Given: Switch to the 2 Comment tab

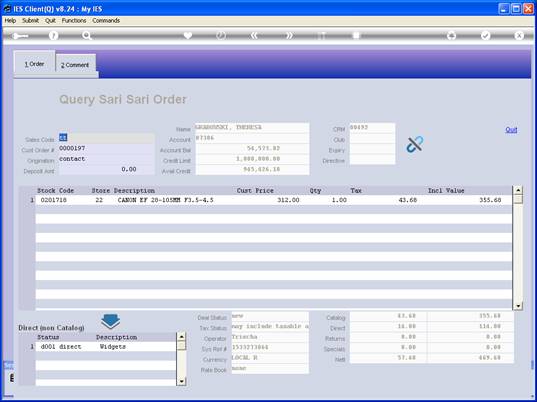Looking at the screenshot, I should (x=75, y=65).
